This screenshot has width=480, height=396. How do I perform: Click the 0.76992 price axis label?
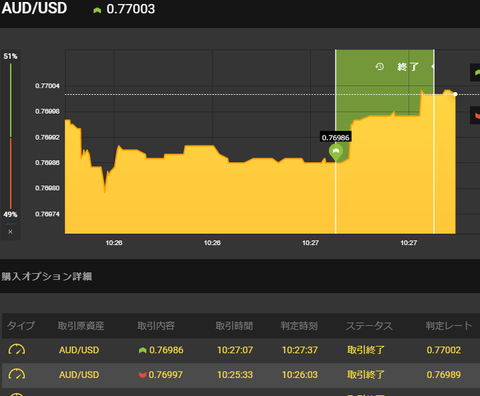47,137
